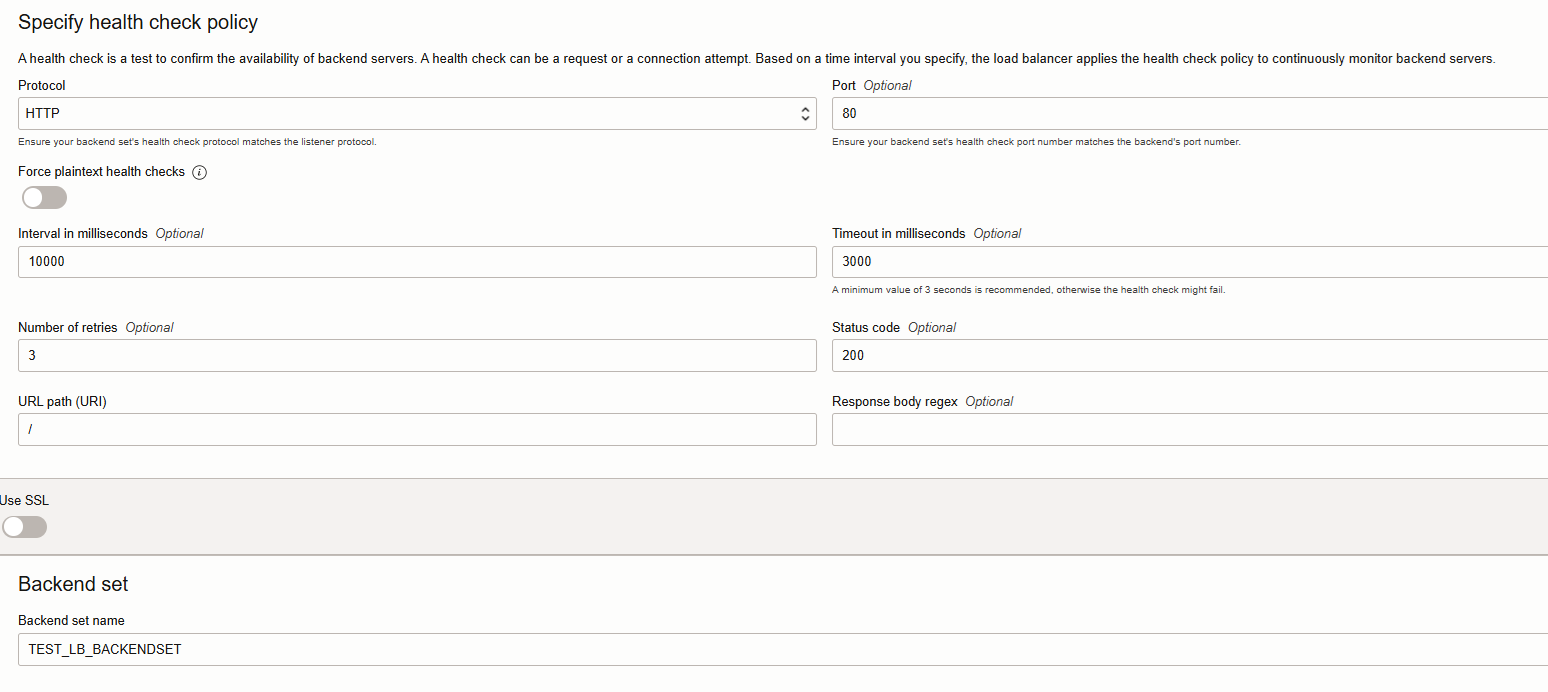Click the info icon beside Force plaintext health checks
The height and width of the screenshot is (692, 1548).
[199, 172]
